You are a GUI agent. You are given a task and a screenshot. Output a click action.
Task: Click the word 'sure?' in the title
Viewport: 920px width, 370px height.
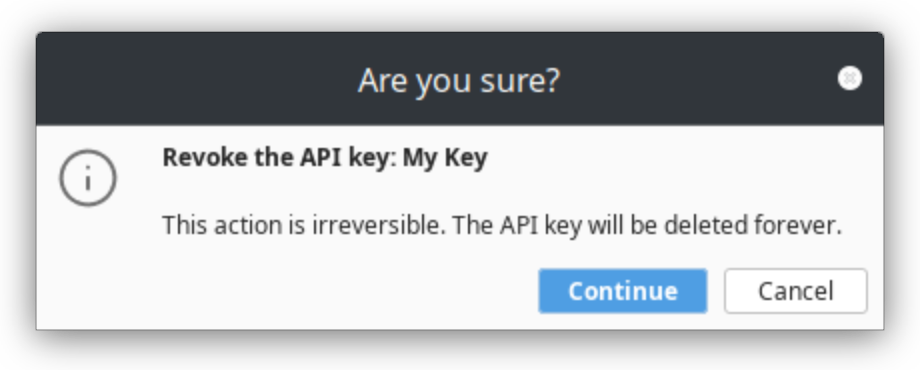(x=520, y=80)
